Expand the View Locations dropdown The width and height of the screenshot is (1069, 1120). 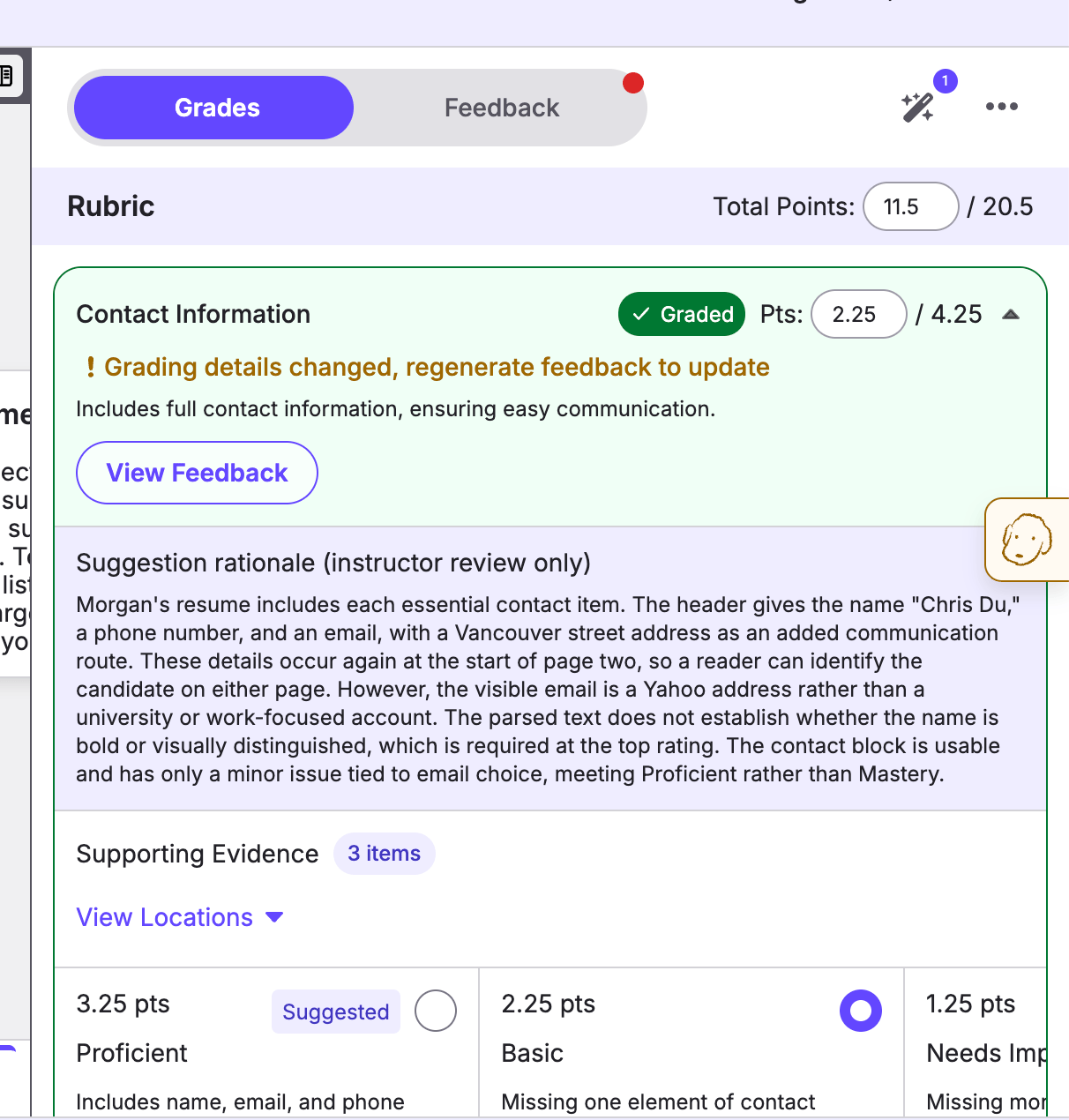(180, 917)
